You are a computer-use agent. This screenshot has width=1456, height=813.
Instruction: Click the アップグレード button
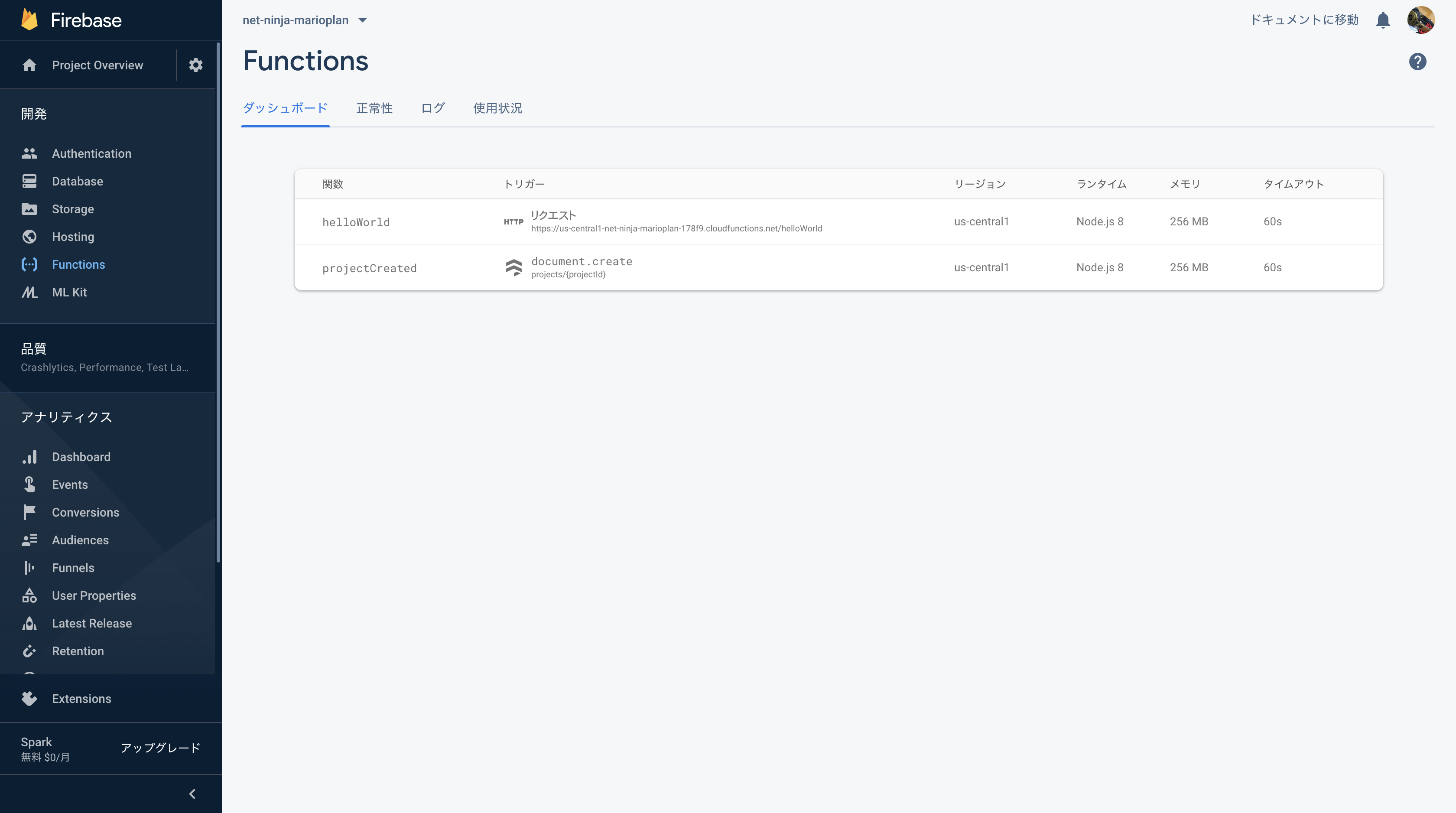pos(160,748)
